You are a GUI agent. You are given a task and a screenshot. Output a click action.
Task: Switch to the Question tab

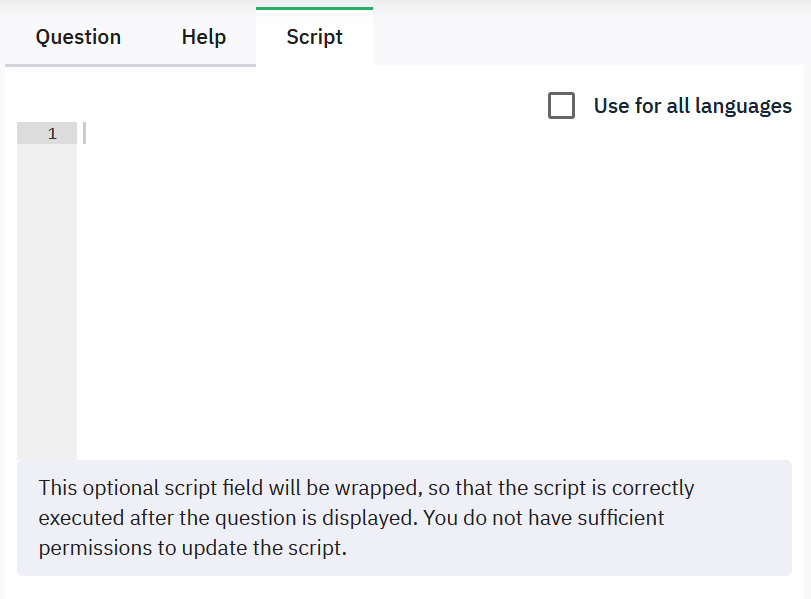click(78, 37)
